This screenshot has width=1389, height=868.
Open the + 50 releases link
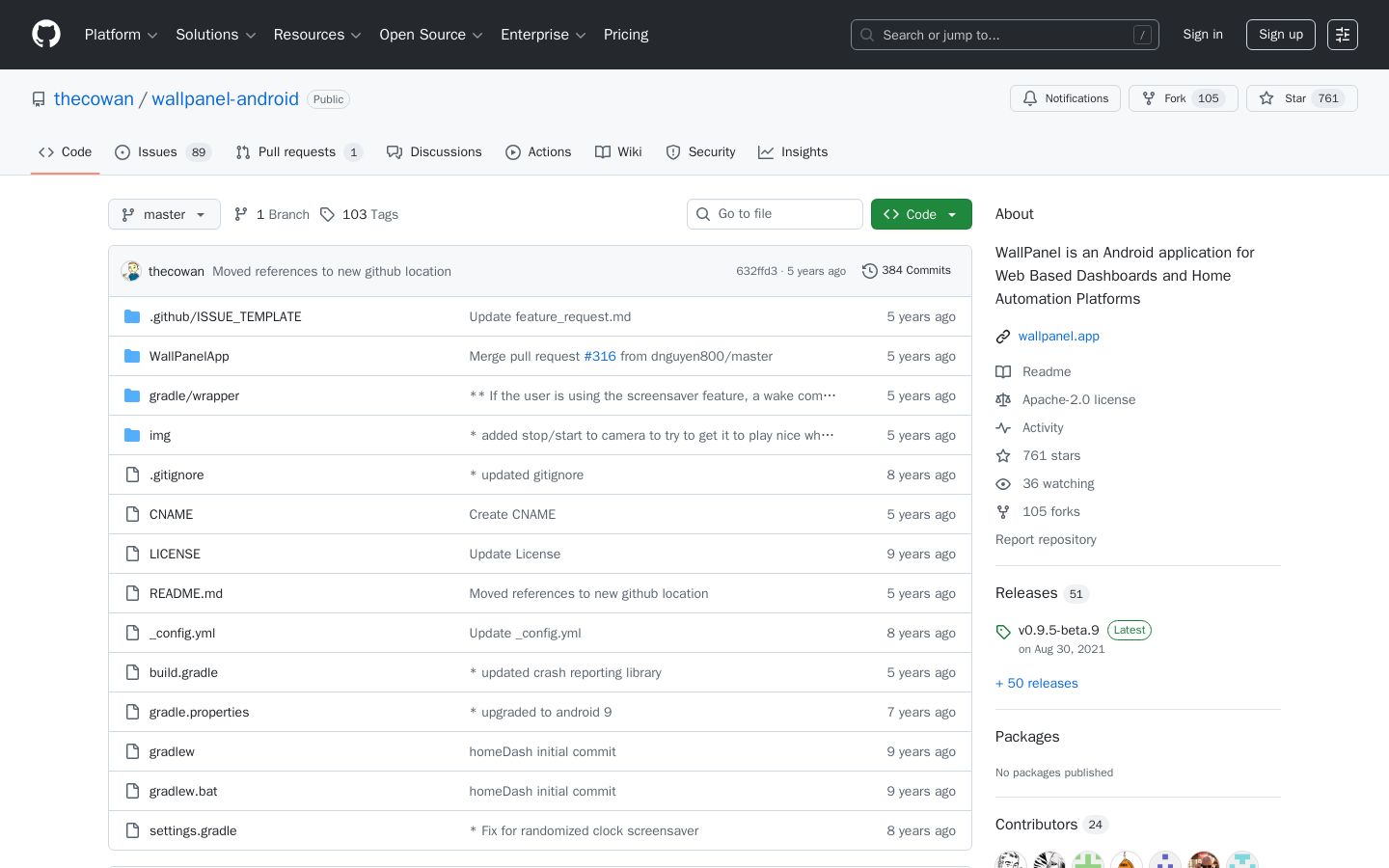tap(1037, 684)
